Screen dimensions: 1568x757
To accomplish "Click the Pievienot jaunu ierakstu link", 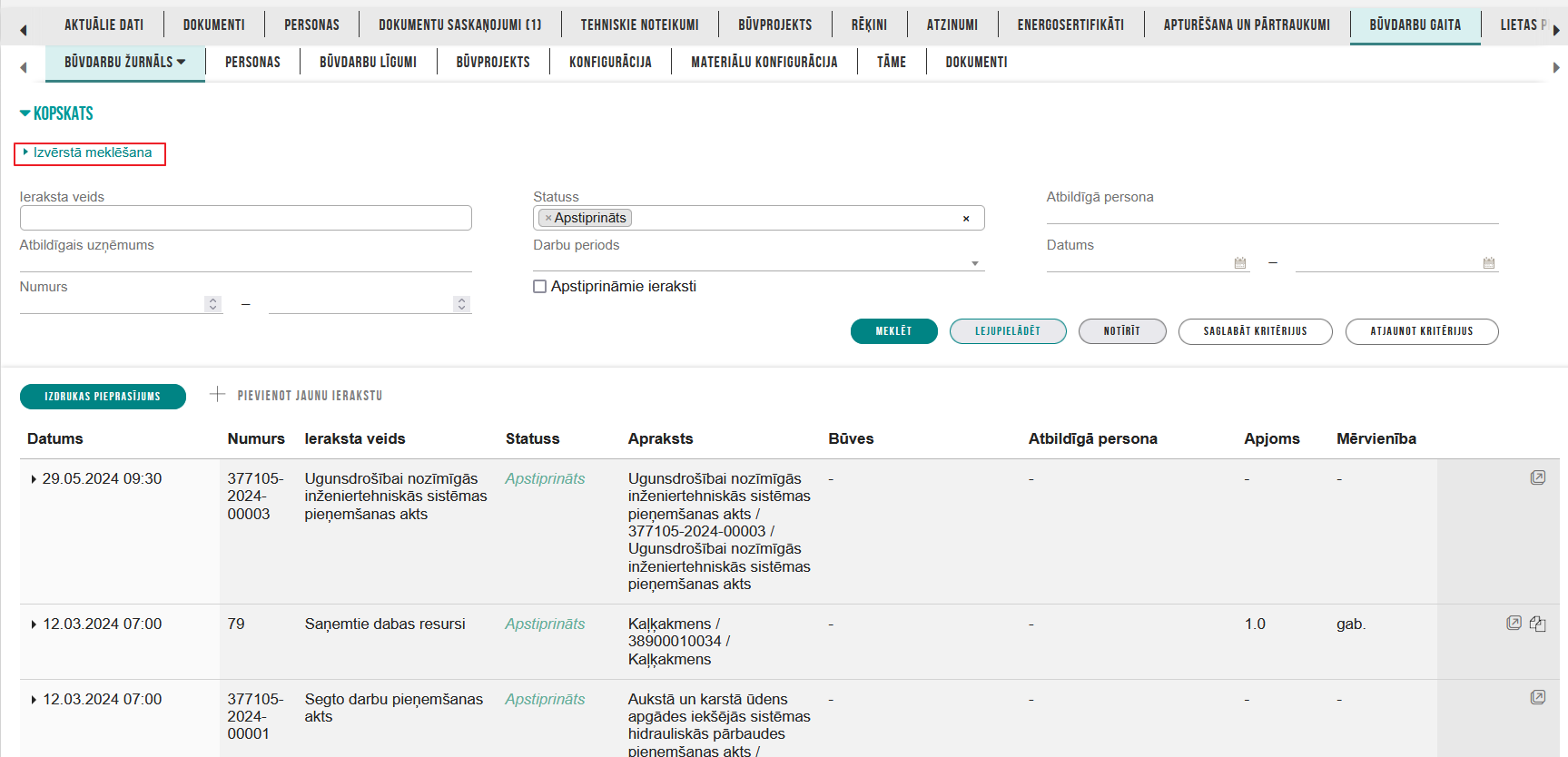I will 310,396.
